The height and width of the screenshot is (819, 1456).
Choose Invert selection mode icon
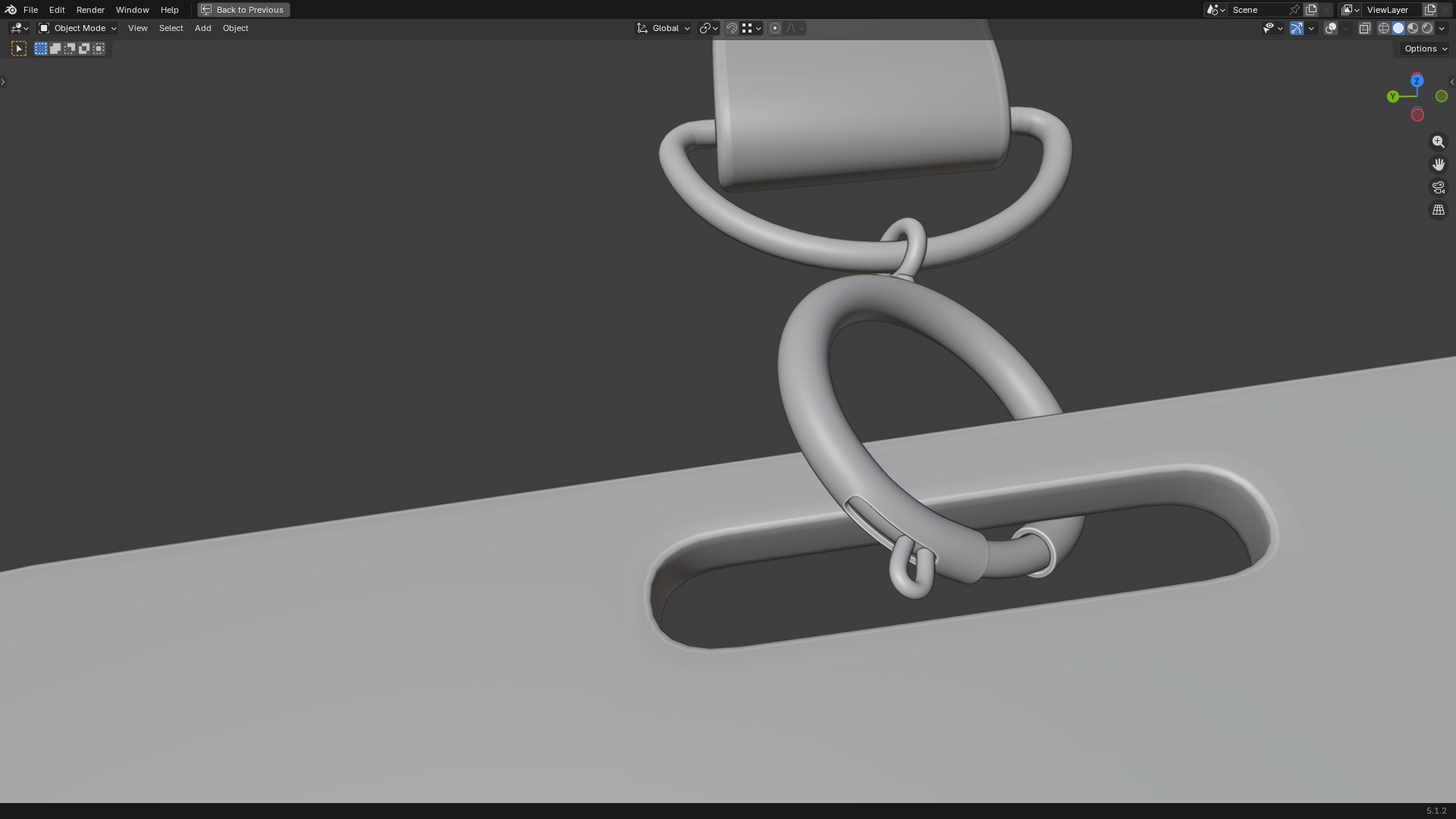click(84, 49)
